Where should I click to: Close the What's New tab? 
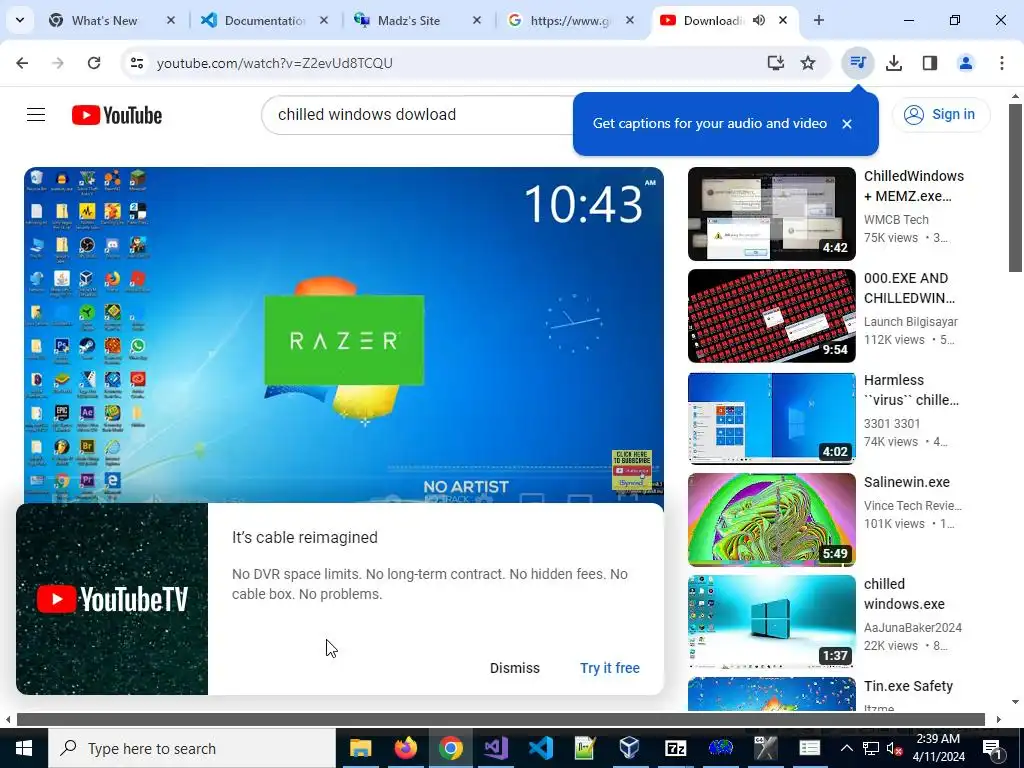[x=171, y=20]
